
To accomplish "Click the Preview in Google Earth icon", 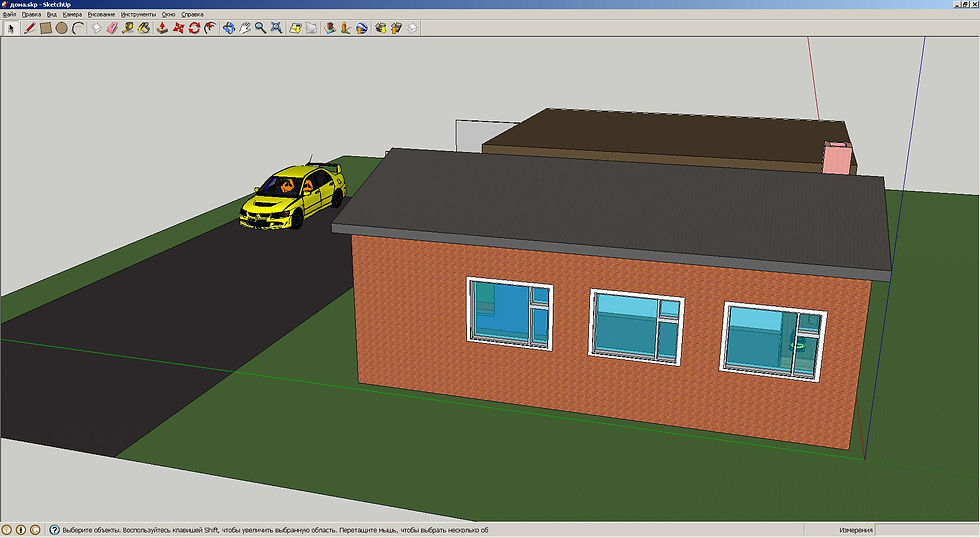I will pyautogui.click(x=361, y=28).
